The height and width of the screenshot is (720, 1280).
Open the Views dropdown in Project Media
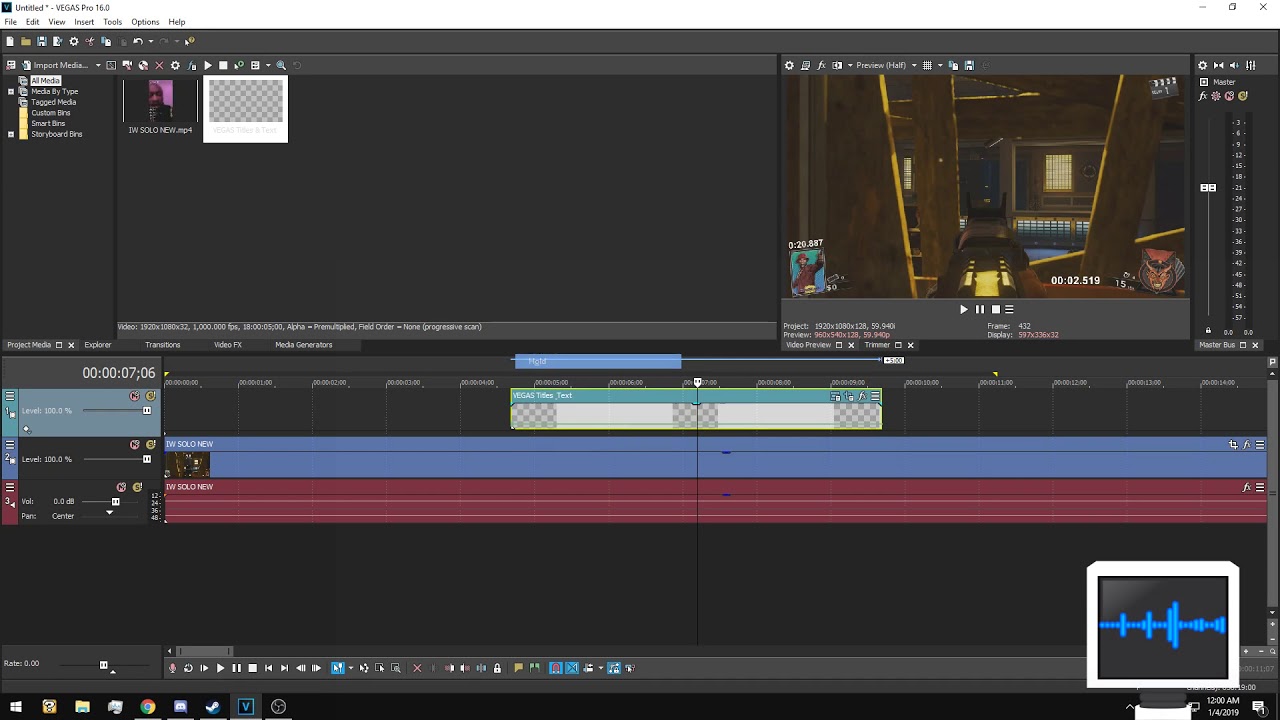point(268,65)
